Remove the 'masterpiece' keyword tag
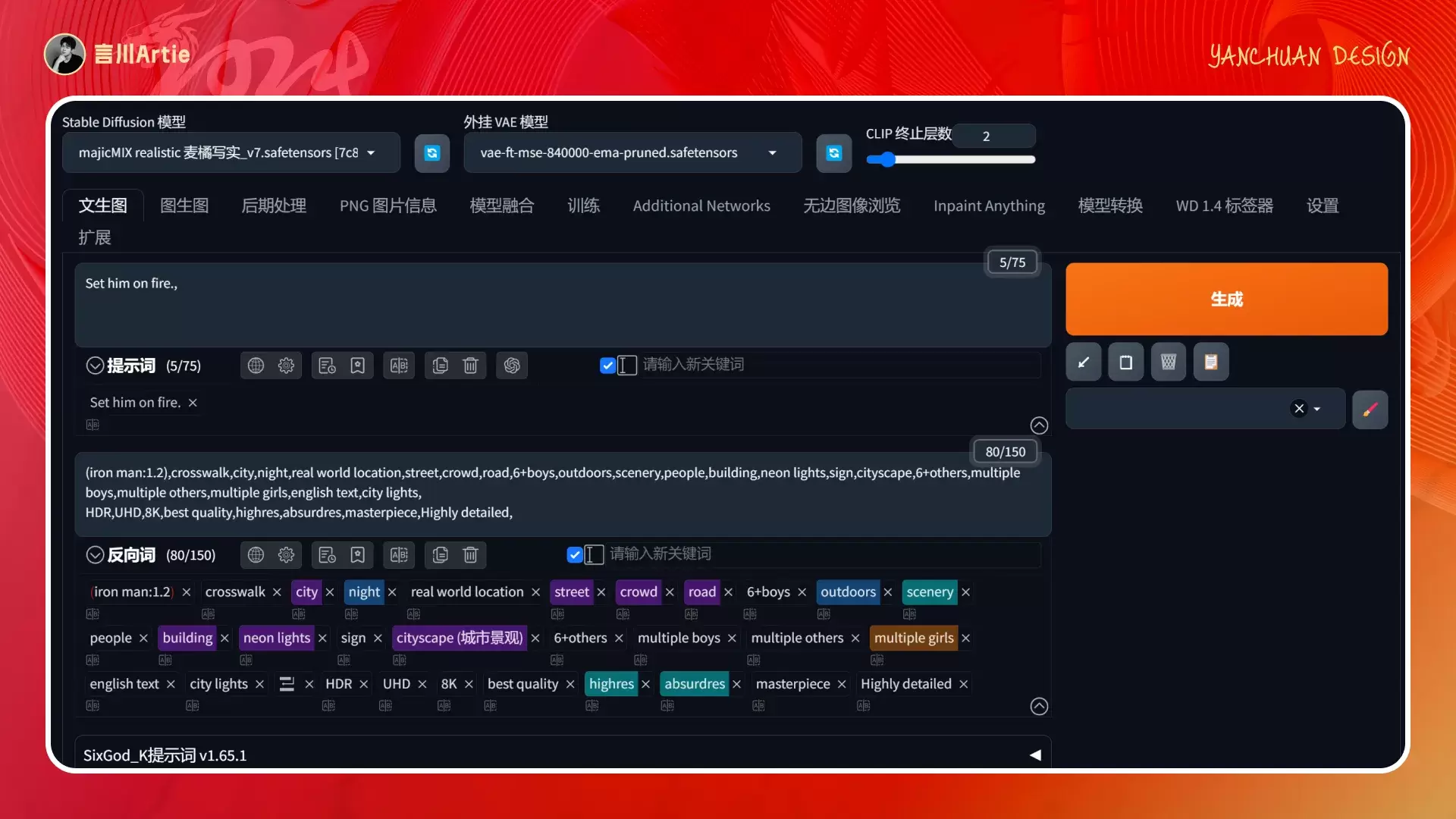 842,684
